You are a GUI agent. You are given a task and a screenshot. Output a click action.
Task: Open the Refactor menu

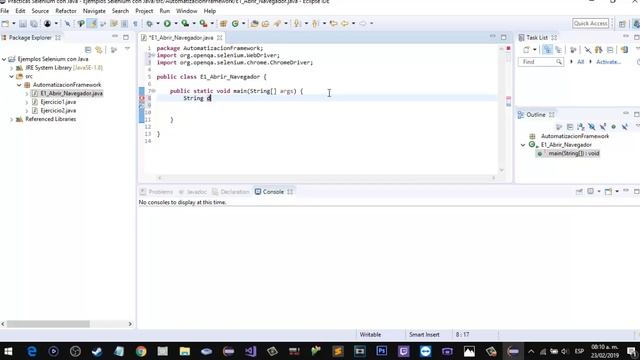coord(66,11)
